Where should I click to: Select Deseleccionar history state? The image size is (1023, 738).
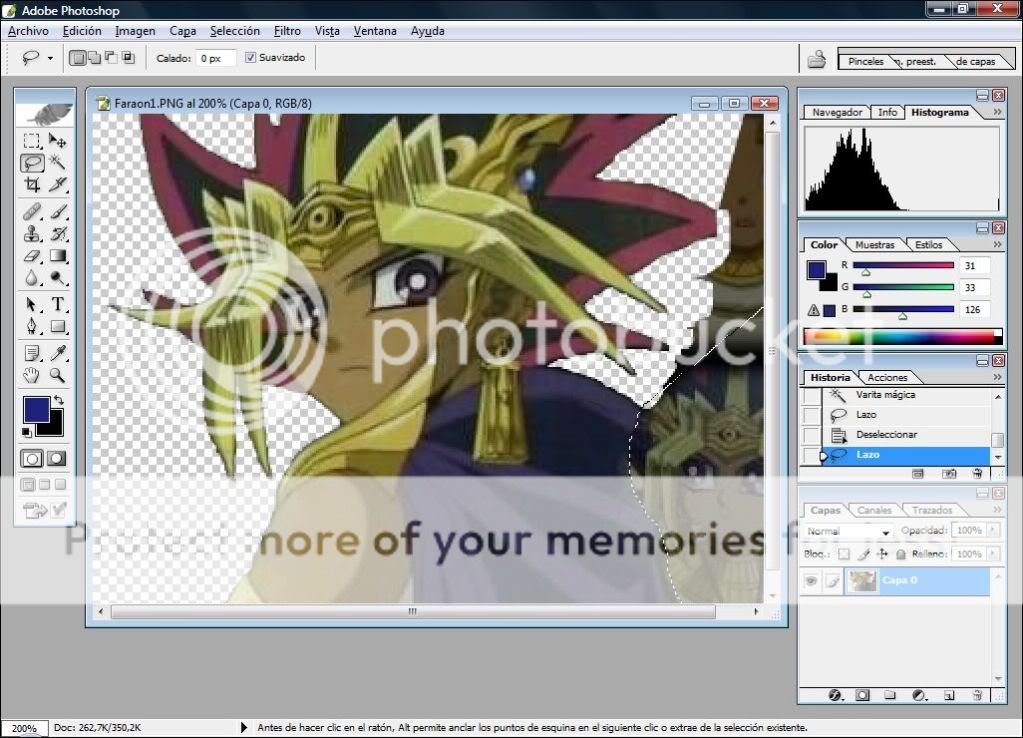pyautogui.click(x=886, y=435)
